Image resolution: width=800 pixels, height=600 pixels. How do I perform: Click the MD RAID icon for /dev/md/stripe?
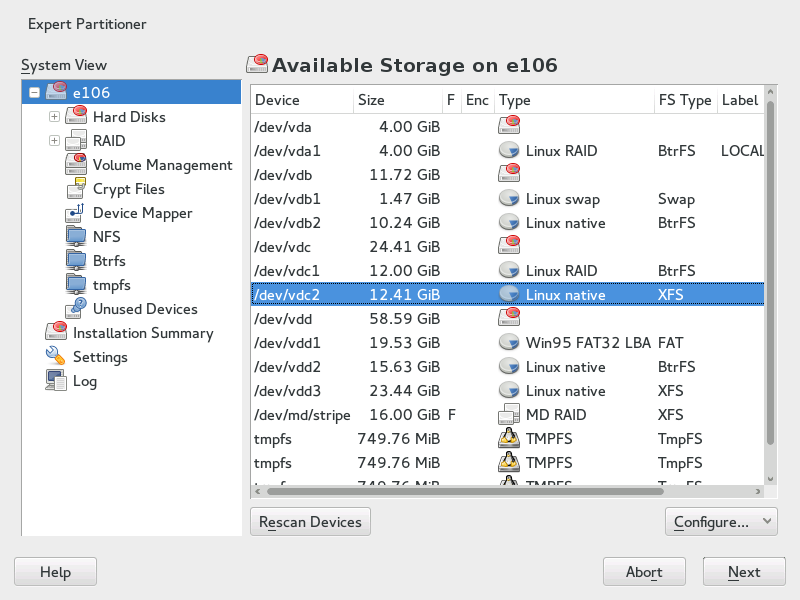[x=510, y=415]
